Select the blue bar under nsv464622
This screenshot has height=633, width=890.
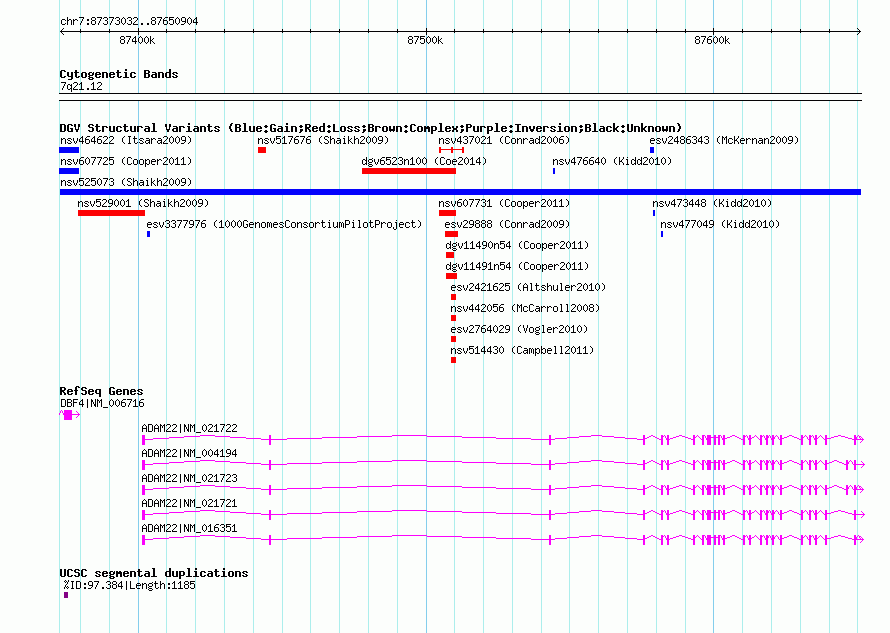click(x=69, y=150)
